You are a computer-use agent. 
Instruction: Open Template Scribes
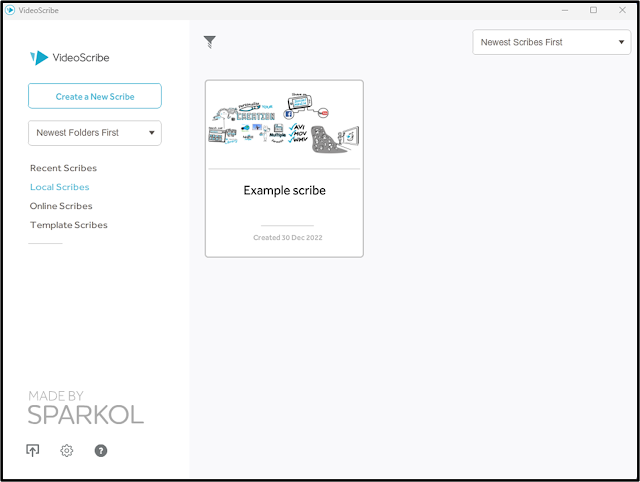[x=69, y=225]
